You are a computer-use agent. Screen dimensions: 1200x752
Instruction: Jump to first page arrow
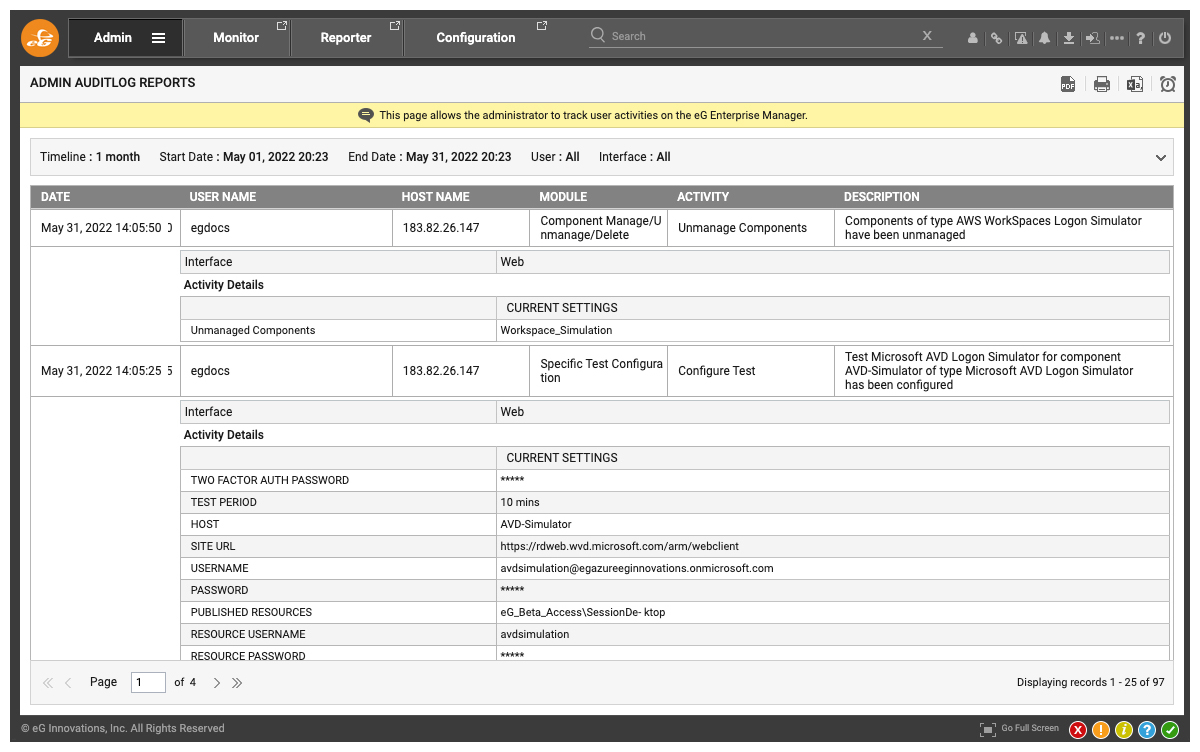pyautogui.click(x=48, y=683)
